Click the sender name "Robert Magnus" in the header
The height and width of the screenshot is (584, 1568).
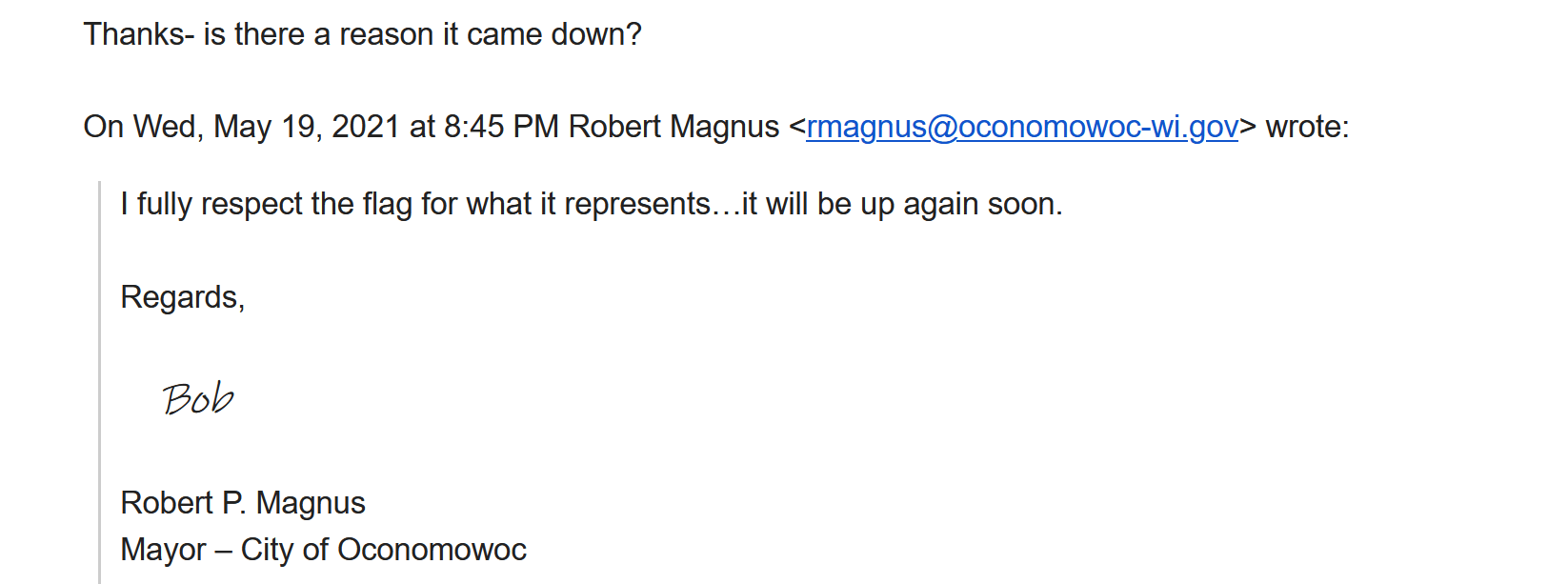[x=673, y=127]
